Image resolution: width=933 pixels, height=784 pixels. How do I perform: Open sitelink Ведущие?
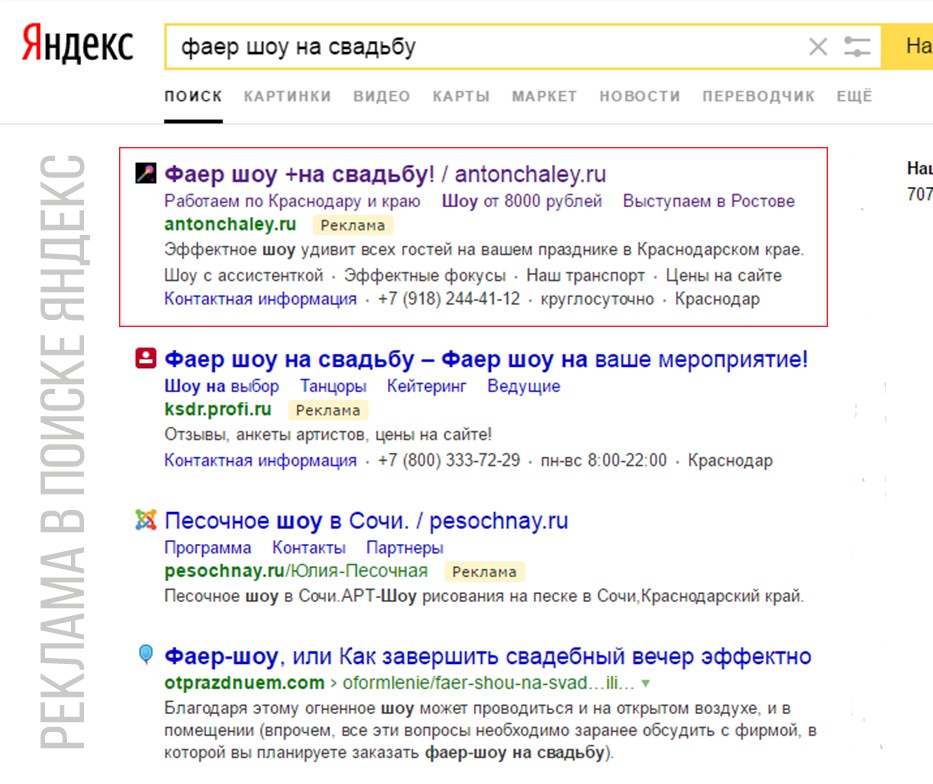[524, 386]
